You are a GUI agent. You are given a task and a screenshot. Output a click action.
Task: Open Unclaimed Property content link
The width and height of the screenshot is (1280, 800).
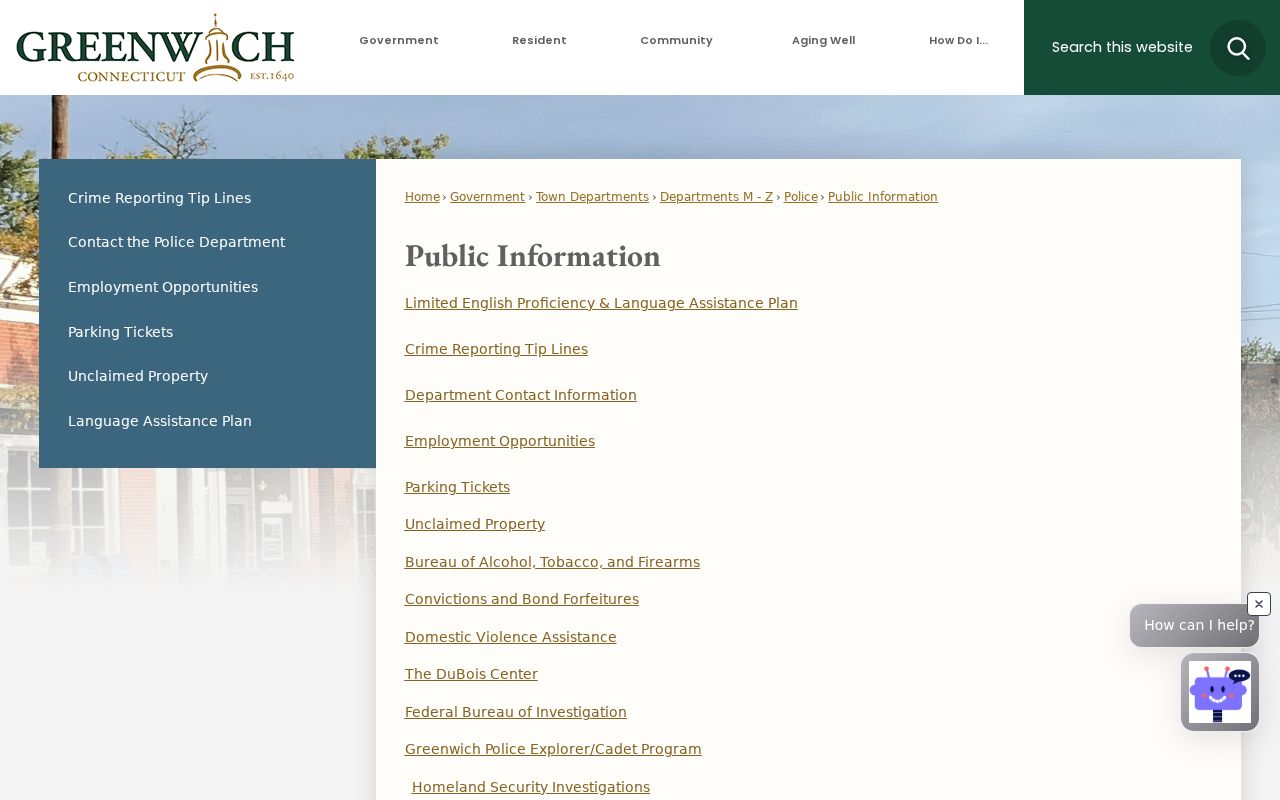pos(475,524)
